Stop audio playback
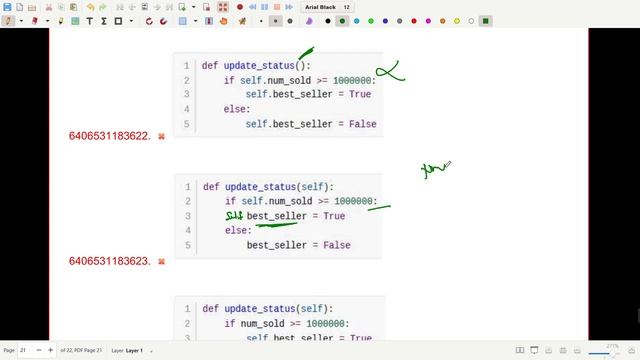This screenshot has width=640, height=360. 277,7
